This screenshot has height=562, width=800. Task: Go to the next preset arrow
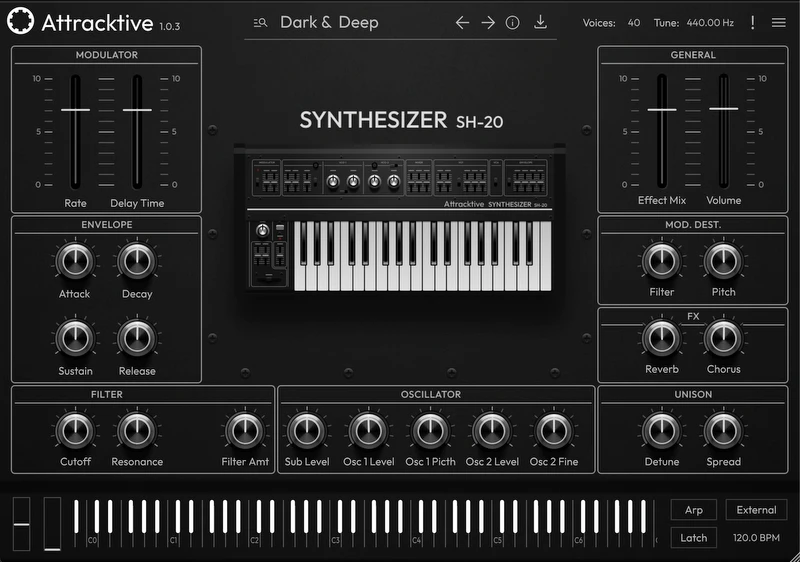[488, 23]
